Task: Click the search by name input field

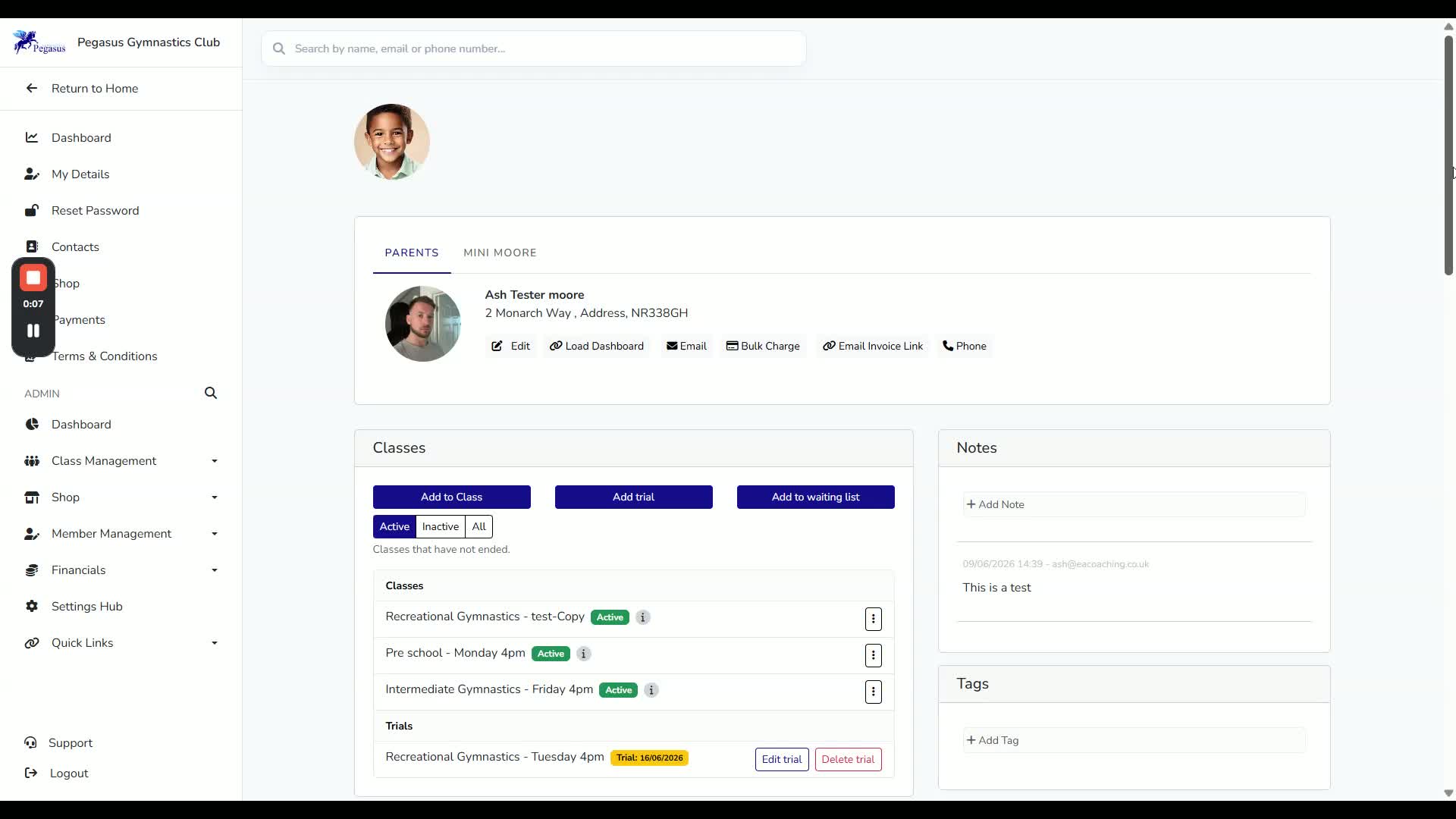Action: (x=534, y=49)
